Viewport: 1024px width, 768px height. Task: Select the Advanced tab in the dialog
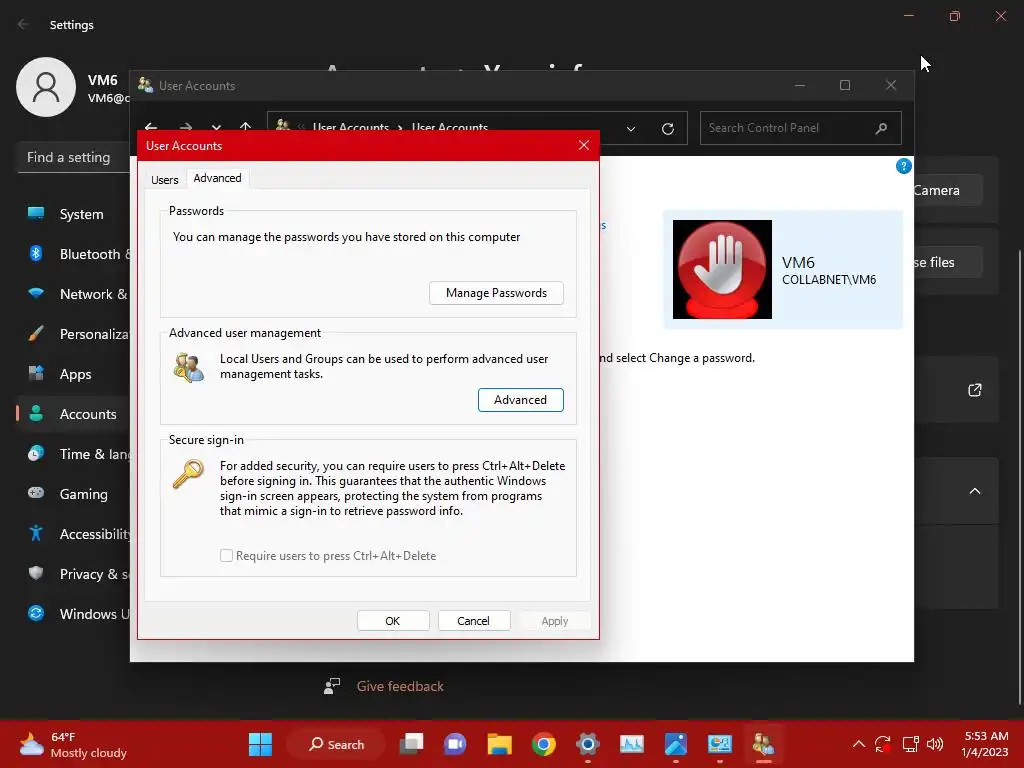217,178
